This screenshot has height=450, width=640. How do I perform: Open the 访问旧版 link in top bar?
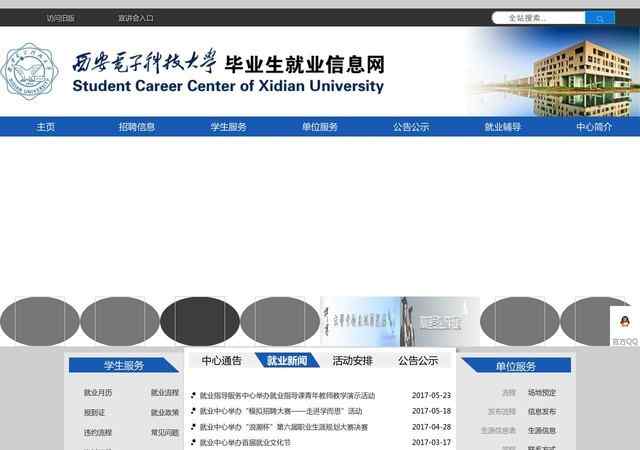tap(60, 18)
